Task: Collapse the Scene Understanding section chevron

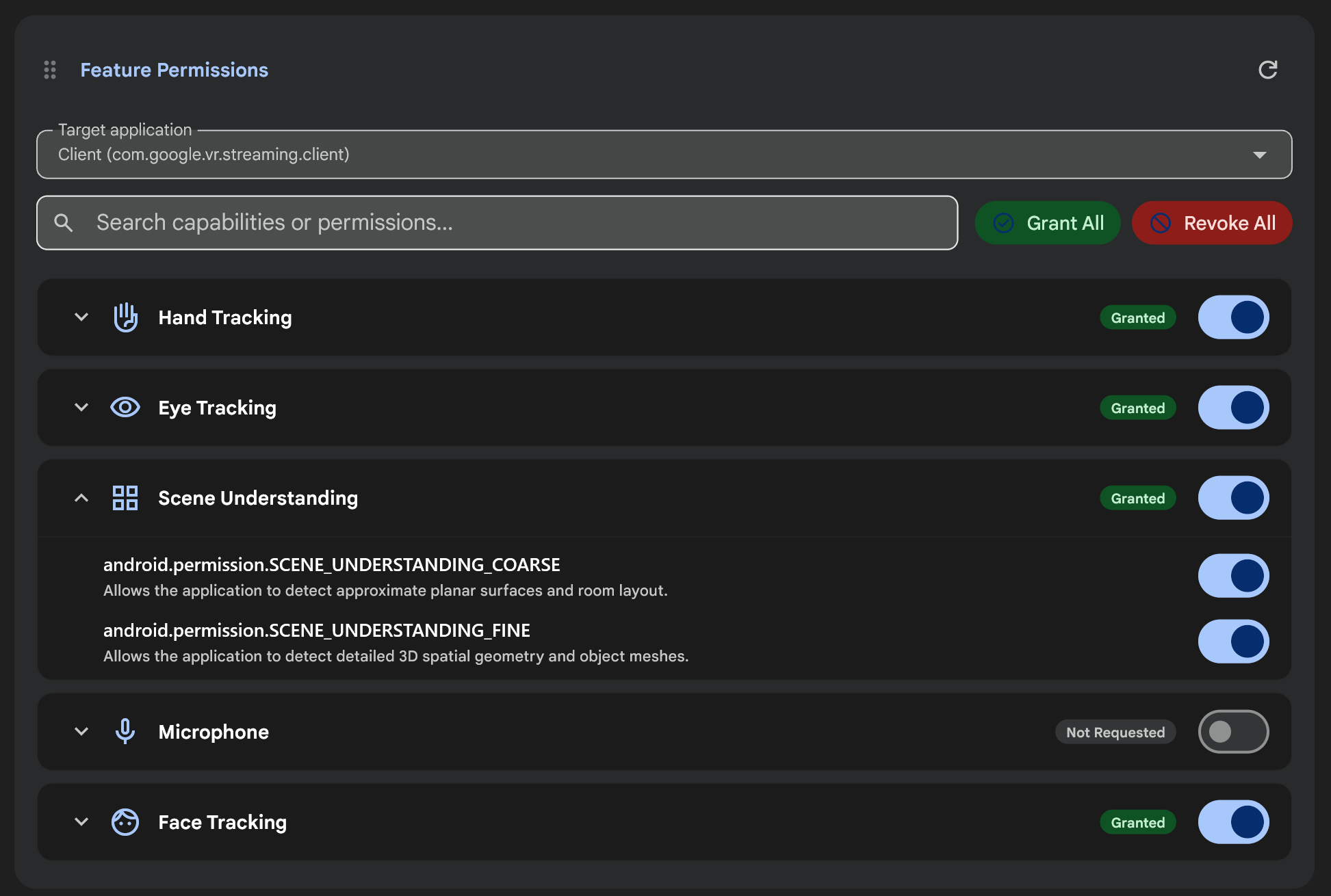Action: click(81, 498)
